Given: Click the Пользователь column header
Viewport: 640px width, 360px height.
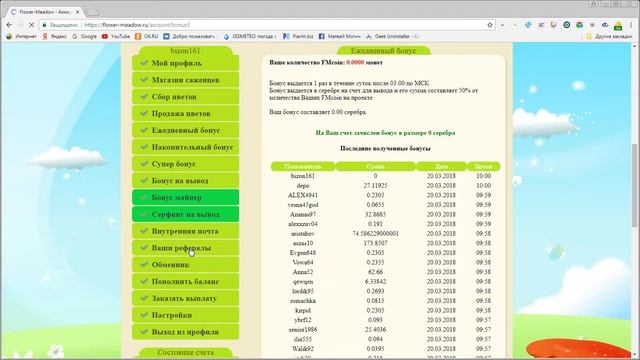Looking at the screenshot, I should [x=303, y=166].
